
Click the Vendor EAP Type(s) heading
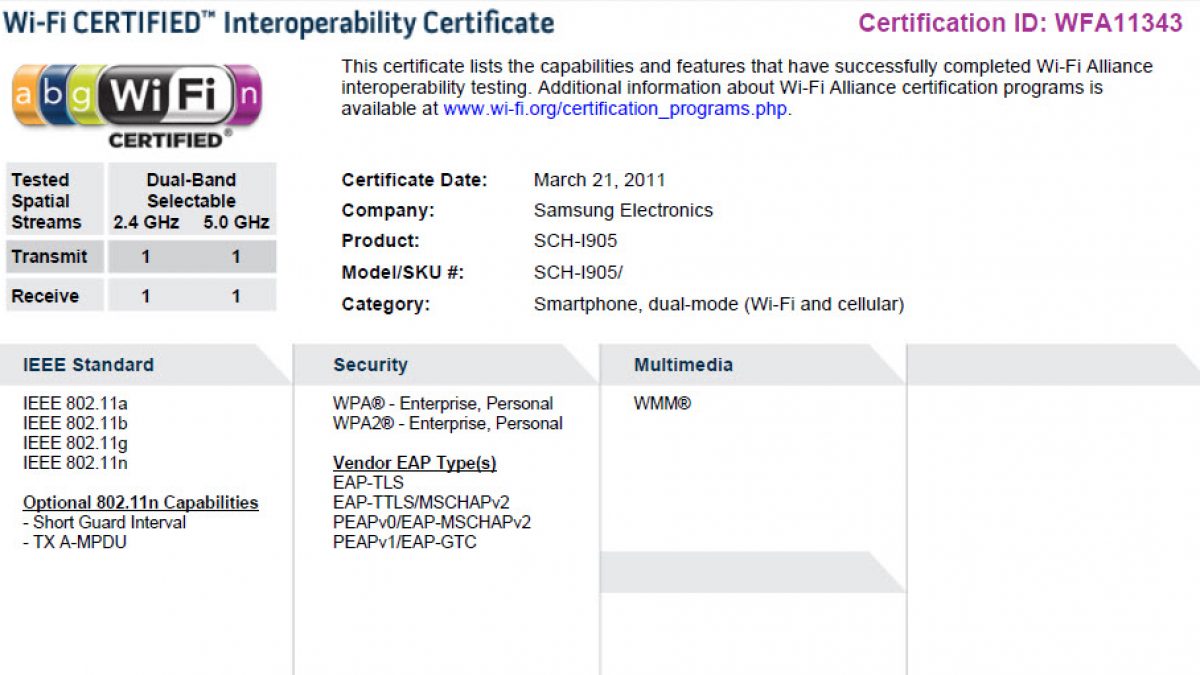tap(414, 463)
